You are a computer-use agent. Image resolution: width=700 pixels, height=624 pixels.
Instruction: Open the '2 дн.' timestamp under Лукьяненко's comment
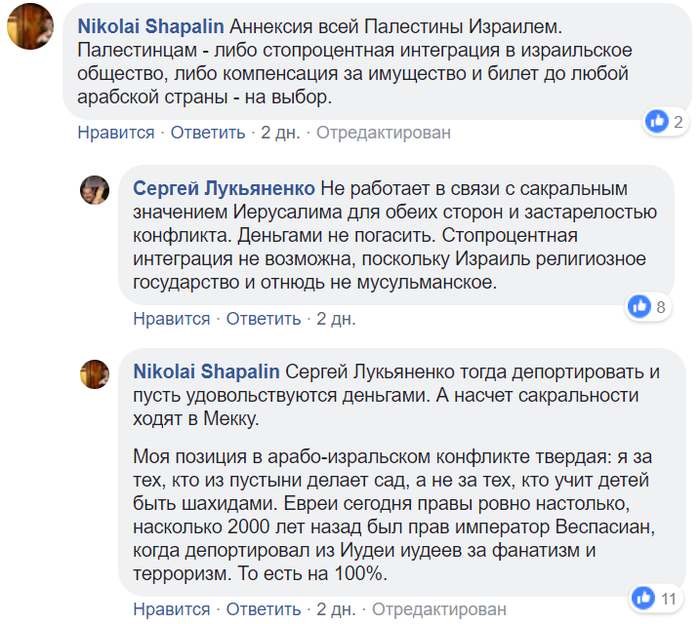pyautogui.click(x=336, y=319)
